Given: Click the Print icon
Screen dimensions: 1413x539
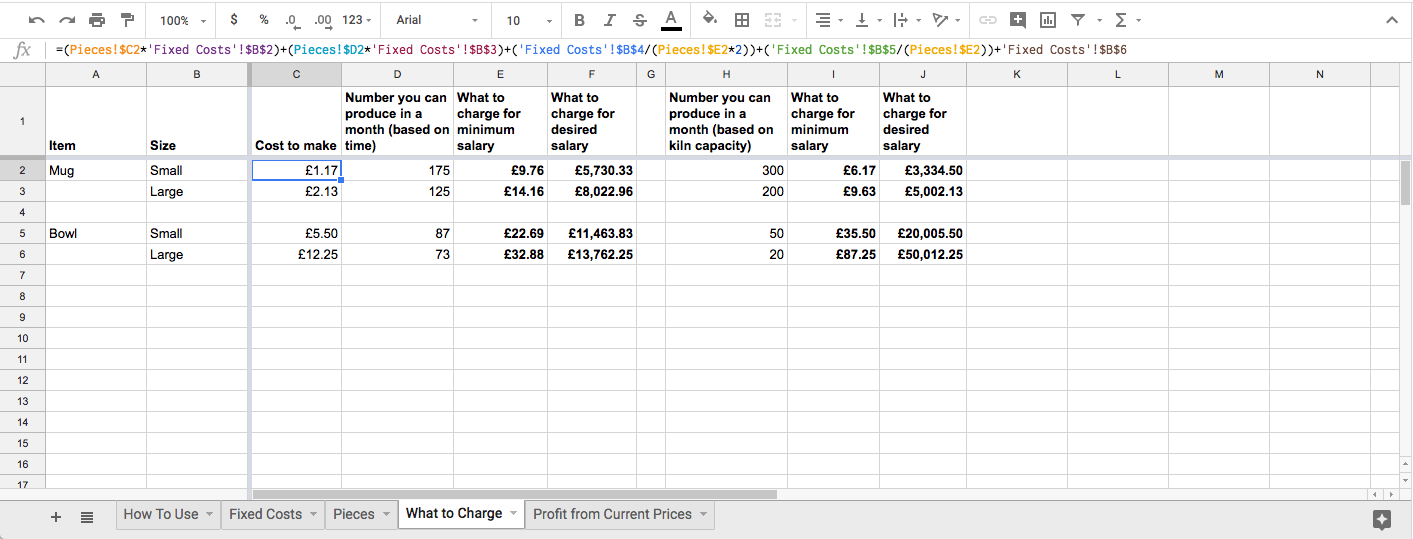Looking at the screenshot, I should (x=97, y=20).
